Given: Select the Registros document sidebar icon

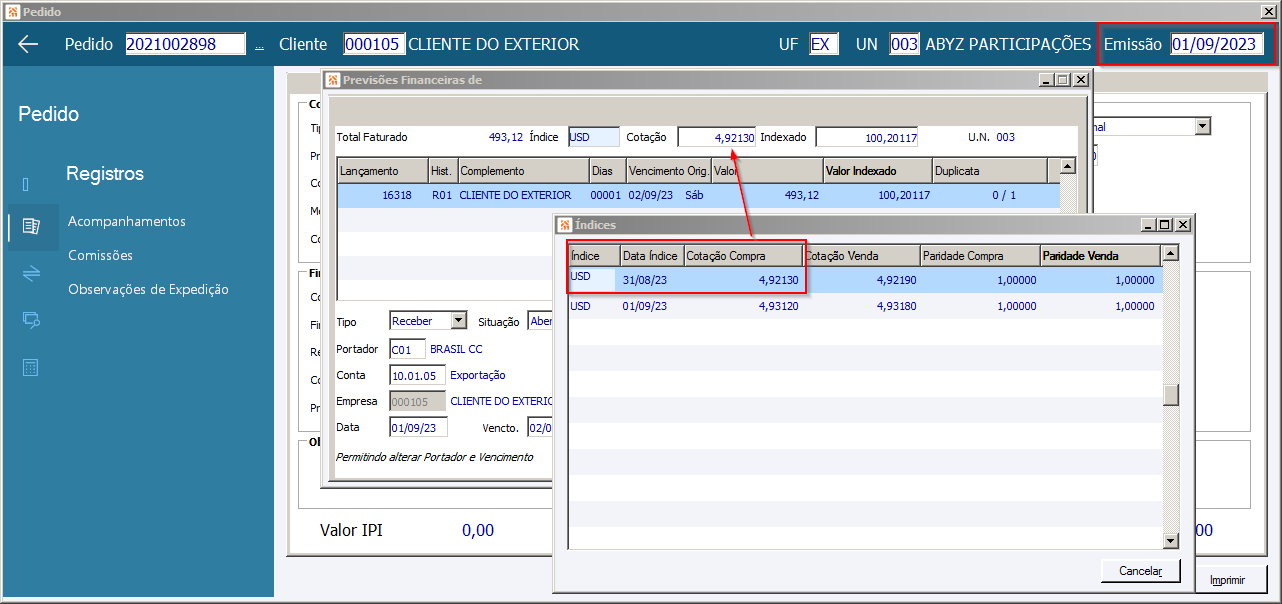Looking at the screenshot, I should coord(31,227).
